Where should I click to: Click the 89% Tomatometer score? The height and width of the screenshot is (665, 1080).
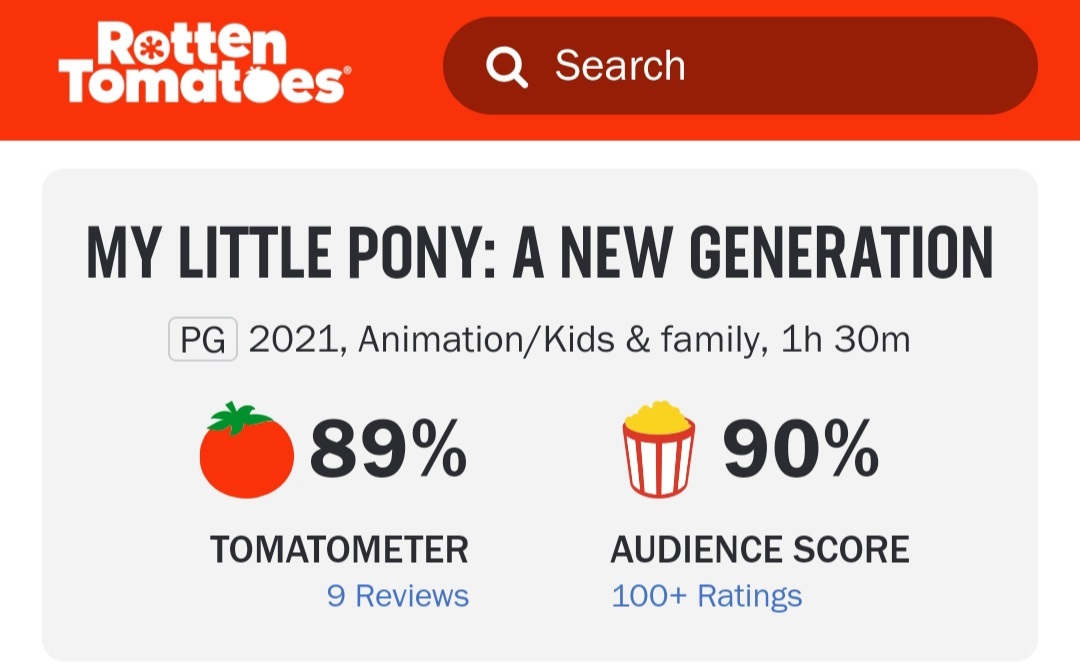click(x=388, y=449)
